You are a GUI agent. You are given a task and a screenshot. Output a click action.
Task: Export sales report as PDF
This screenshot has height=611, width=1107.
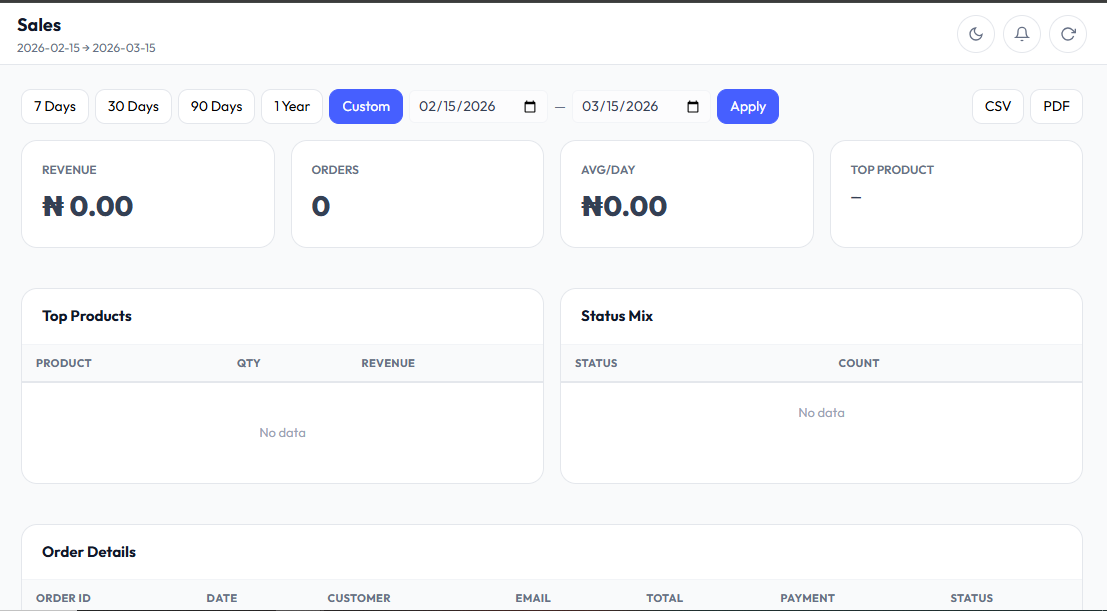pyautogui.click(x=1056, y=107)
